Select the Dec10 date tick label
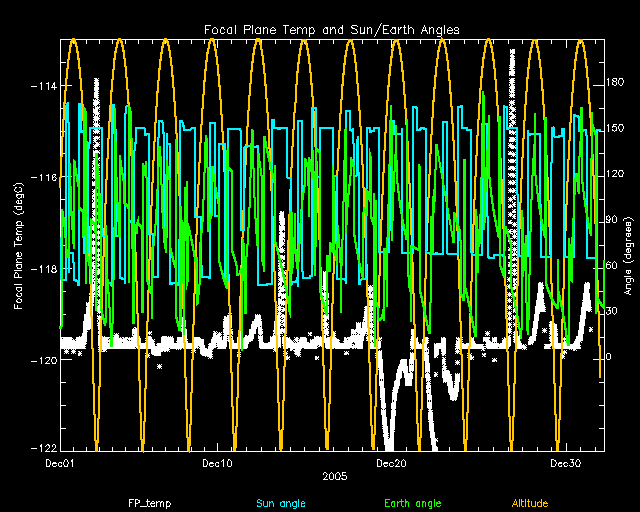Image resolution: width=640 pixels, height=512 pixels. tap(217, 463)
